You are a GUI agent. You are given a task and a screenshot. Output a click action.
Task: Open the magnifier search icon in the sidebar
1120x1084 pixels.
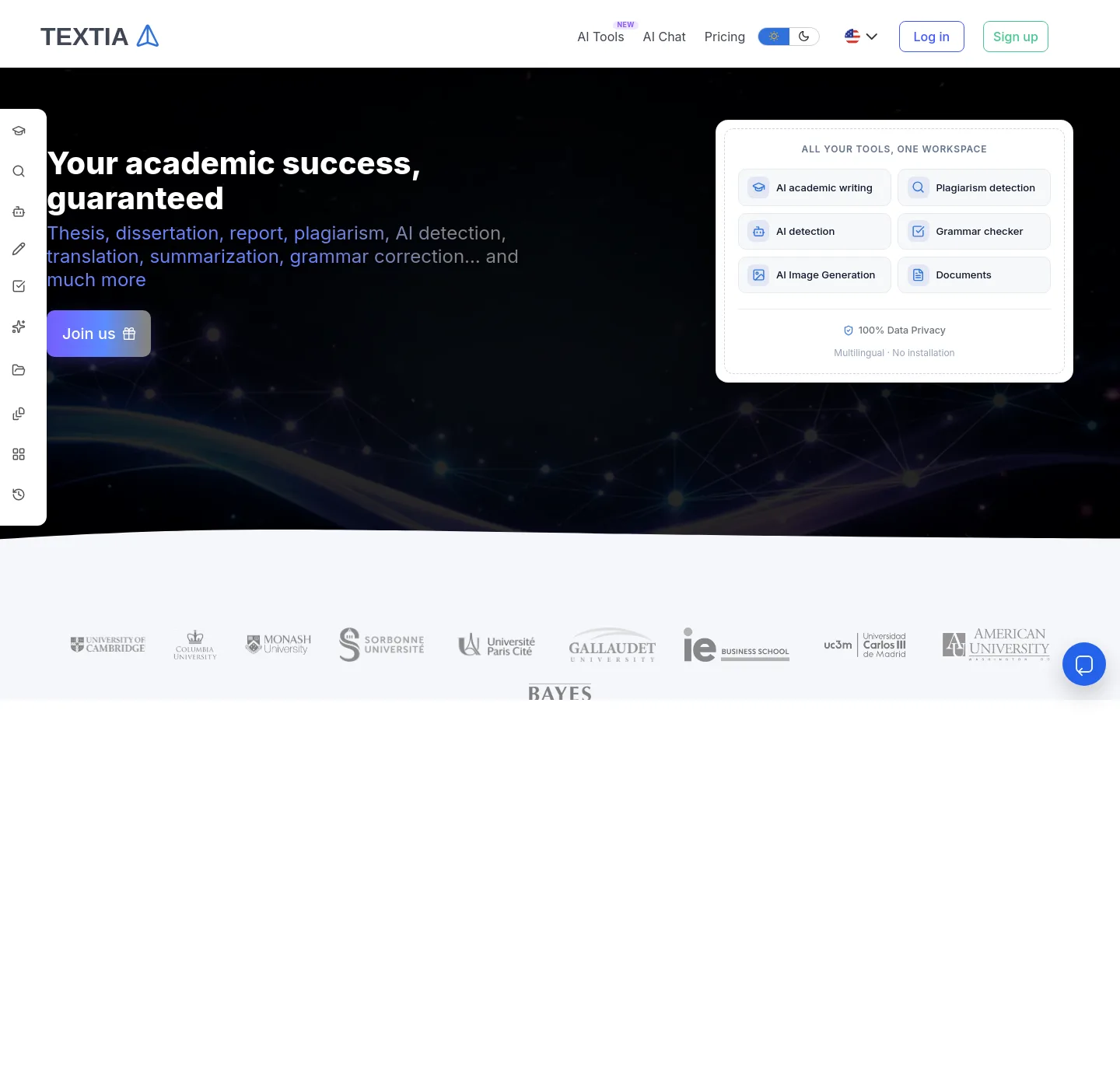[19, 171]
